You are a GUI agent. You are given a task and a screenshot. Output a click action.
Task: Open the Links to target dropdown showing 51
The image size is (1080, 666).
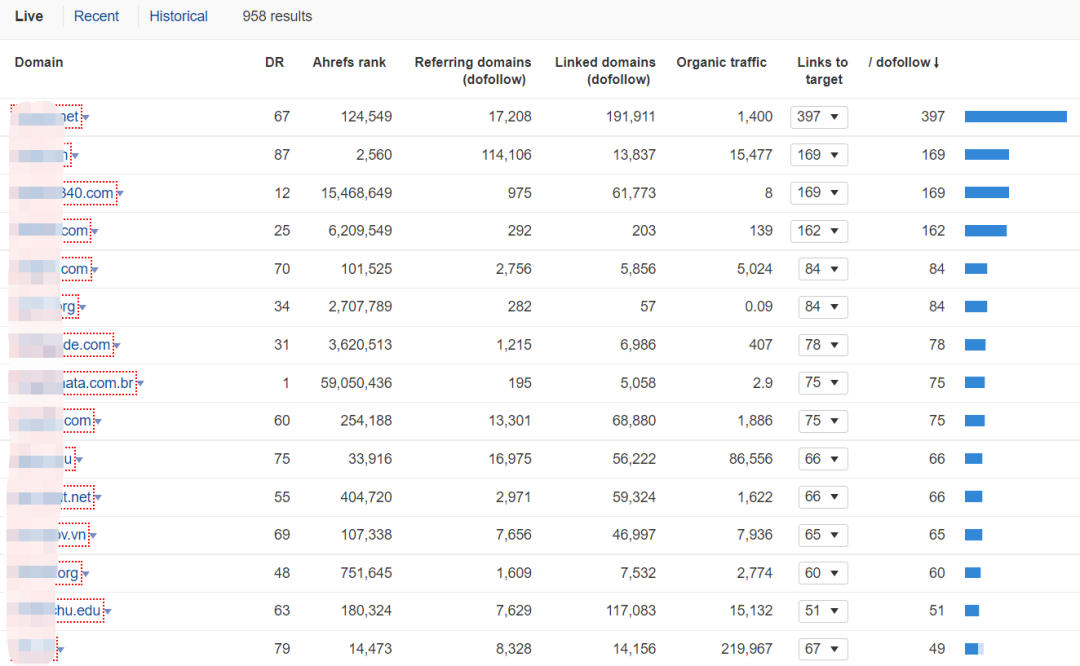[822, 611]
